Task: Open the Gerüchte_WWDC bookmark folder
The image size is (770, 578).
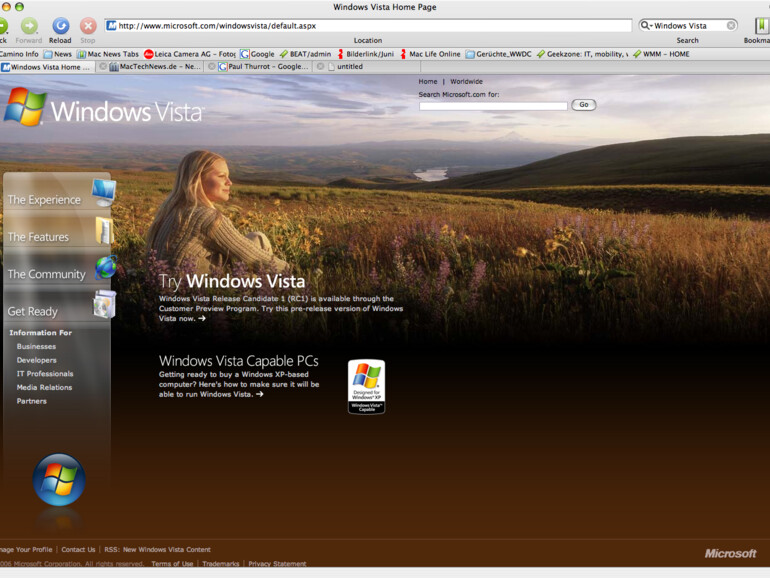Action: point(498,54)
